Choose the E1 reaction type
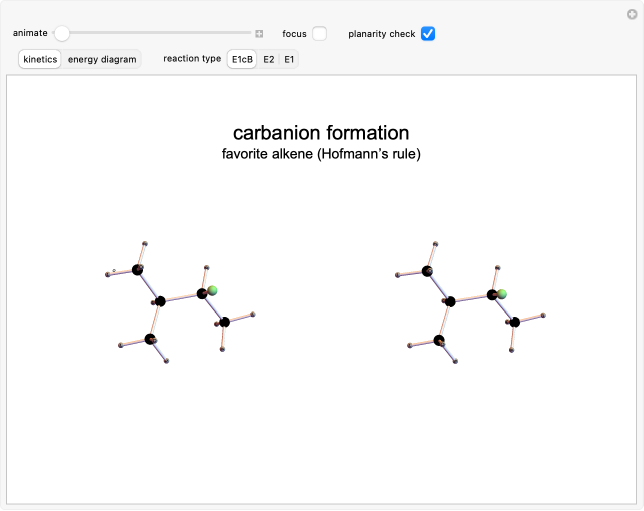Viewport: 644px width, 511px height. pos(289,59)
